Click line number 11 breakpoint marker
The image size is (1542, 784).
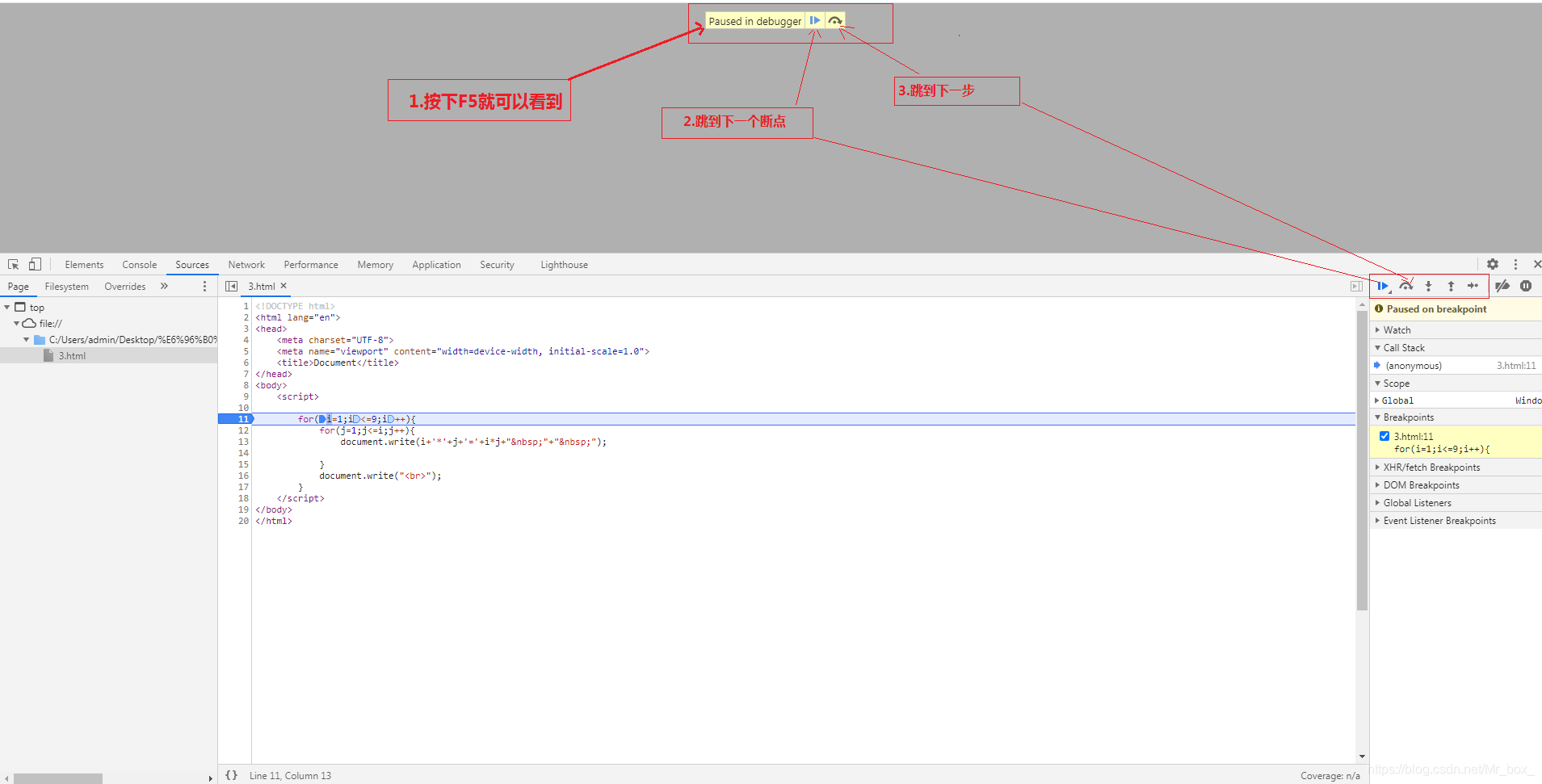coord(243,419)
